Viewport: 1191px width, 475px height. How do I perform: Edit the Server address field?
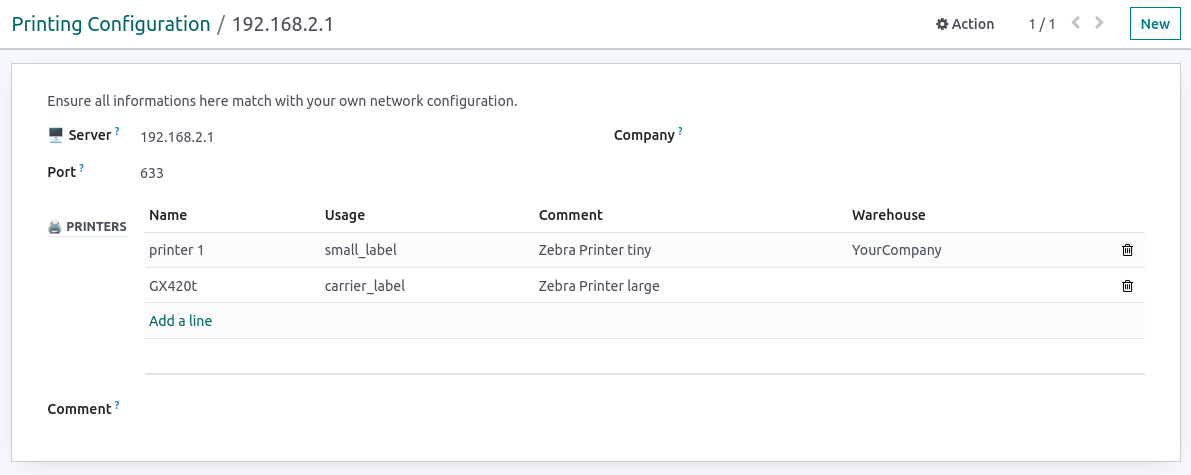pos(350,137)
